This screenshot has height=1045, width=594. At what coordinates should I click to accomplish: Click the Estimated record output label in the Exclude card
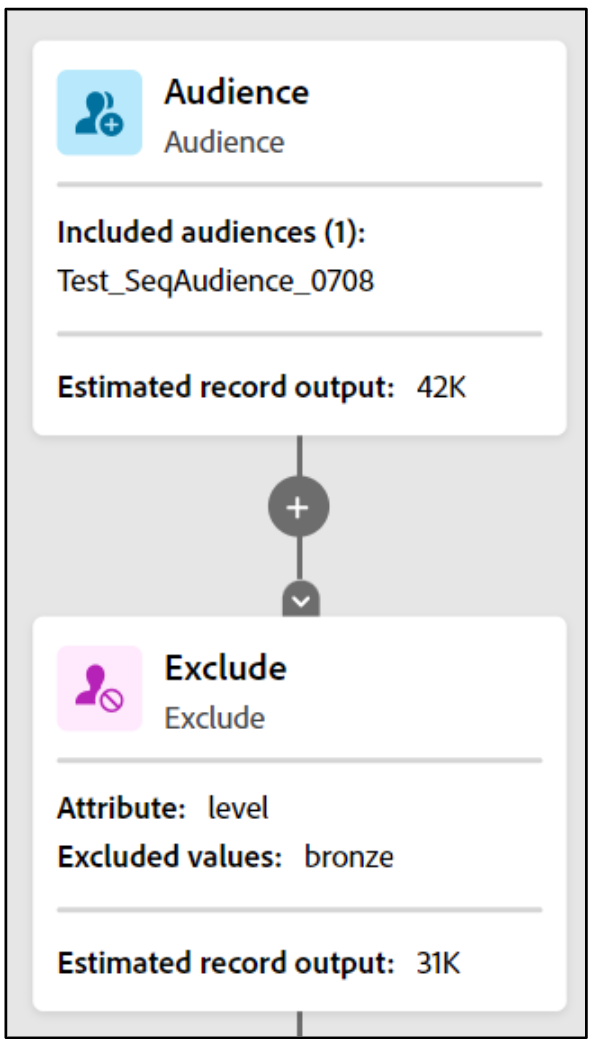coord(226,963)
